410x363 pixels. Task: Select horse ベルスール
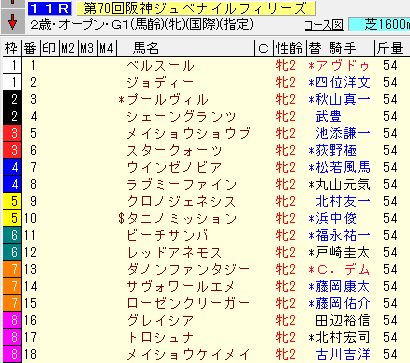click(x=160, y=65)
